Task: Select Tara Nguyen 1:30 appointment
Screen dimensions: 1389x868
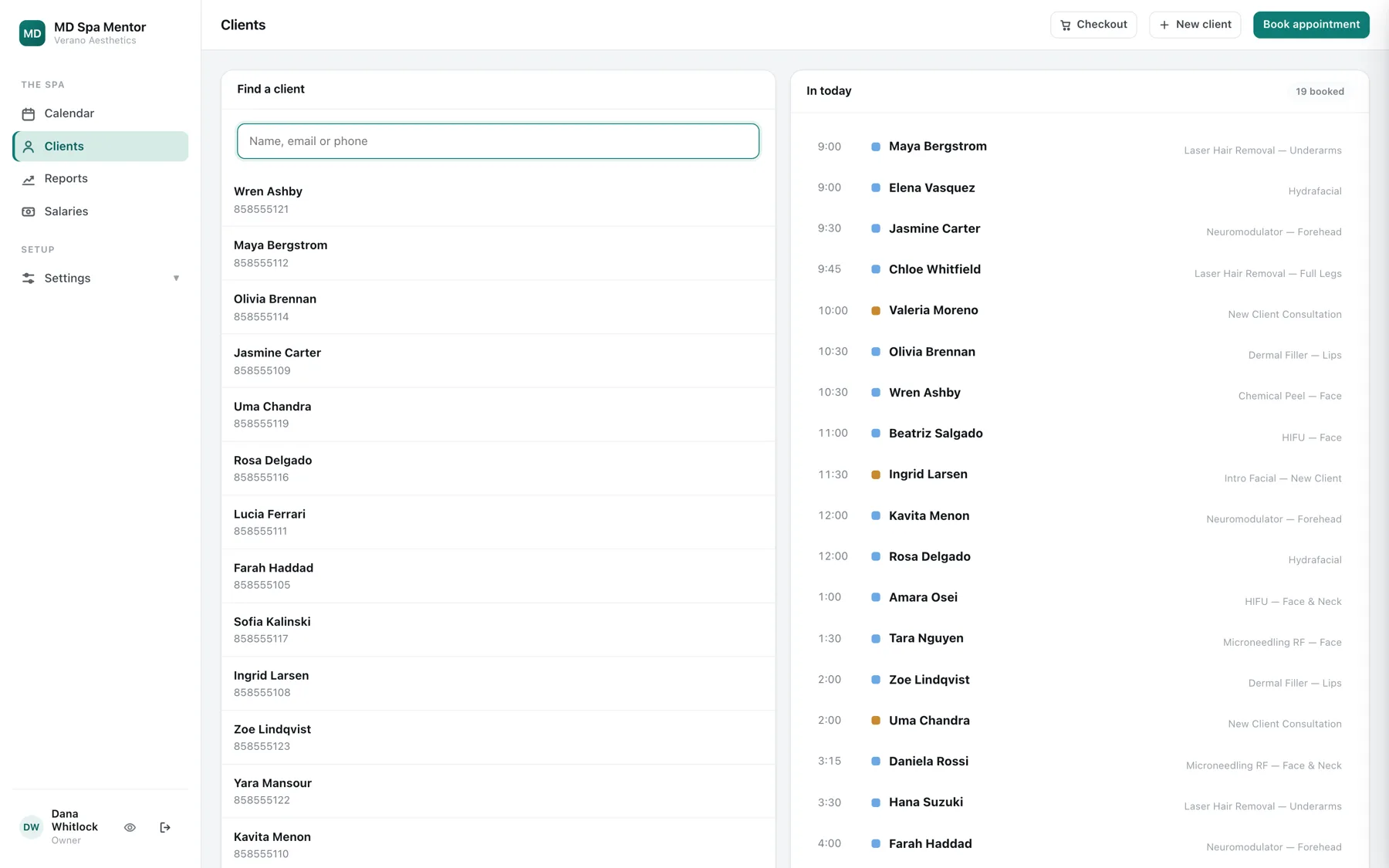Action: click(x=1080, y=639)
